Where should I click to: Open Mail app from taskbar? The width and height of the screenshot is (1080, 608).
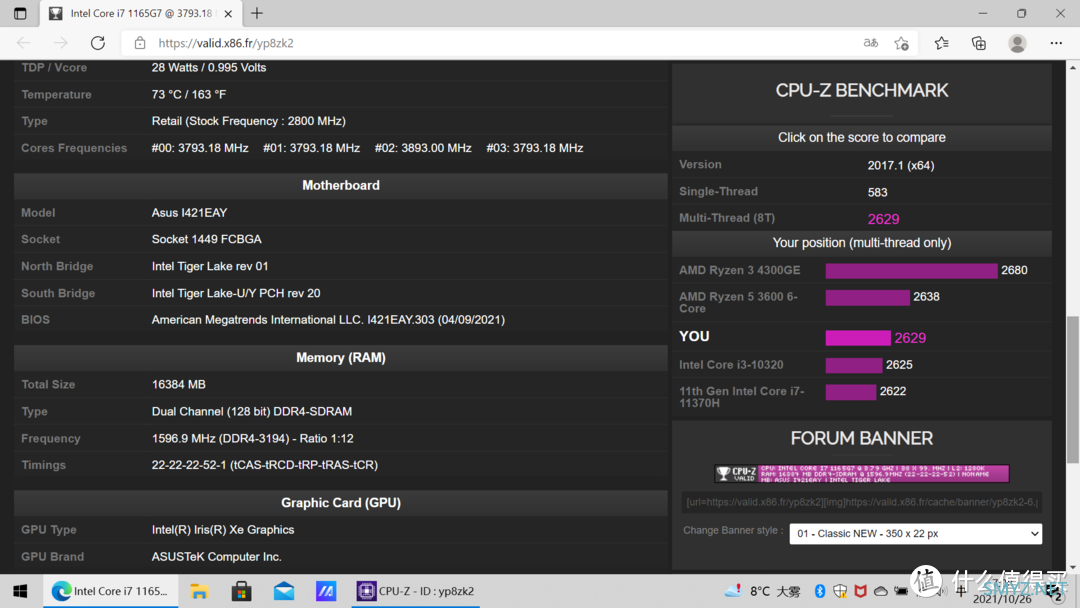pos(284,591)
